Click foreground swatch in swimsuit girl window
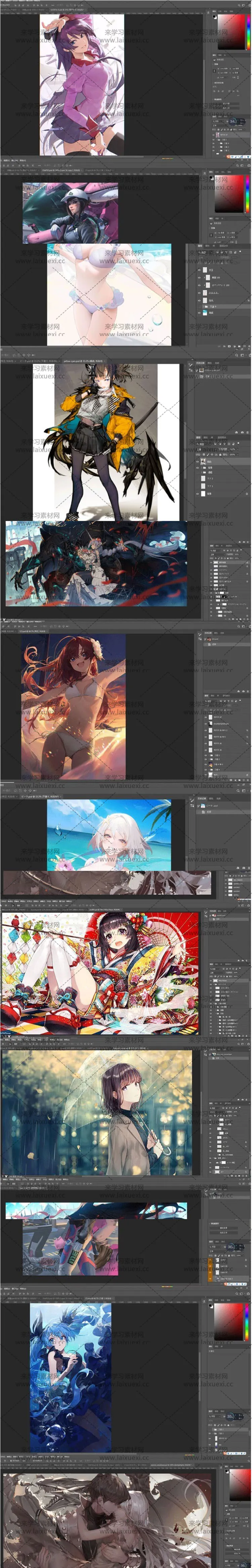The width and height of the screenshot is (252, 1568). tap(211, 177)
